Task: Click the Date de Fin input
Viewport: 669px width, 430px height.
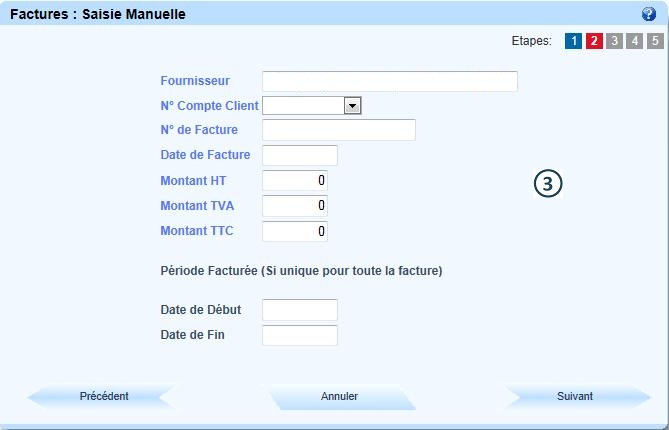Action: [299, 335]
